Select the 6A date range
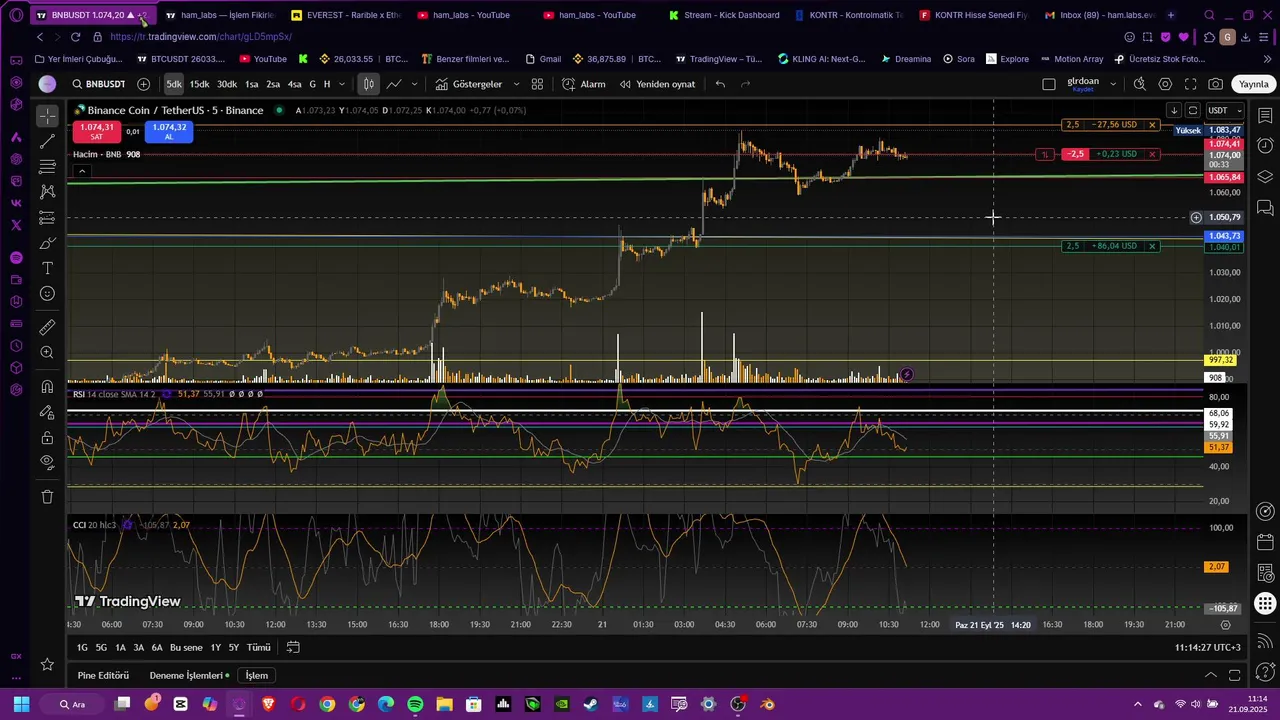1280x720 pixels. tap(157, 647)
